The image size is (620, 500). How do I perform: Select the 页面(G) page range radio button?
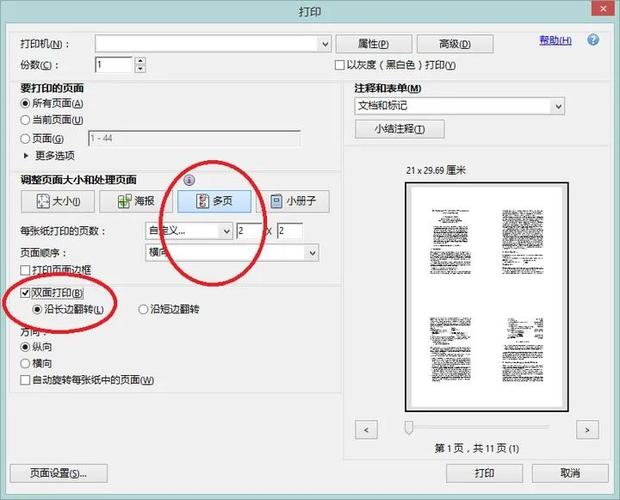pyautogui.click(x=25, y=139)
